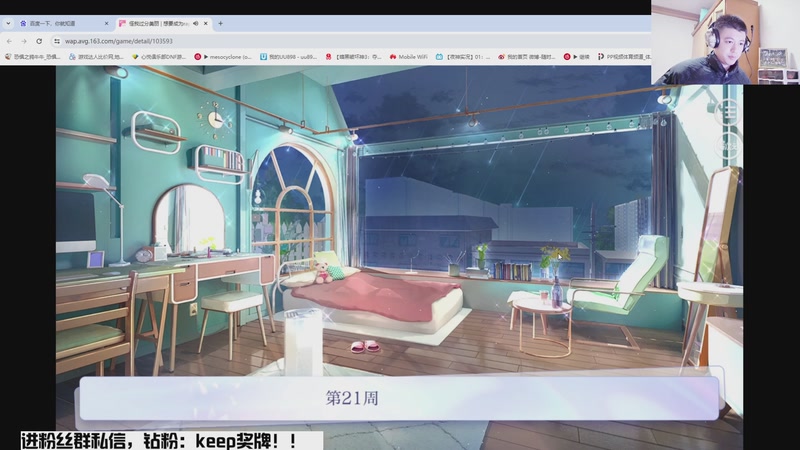The width and height of the screenshot is (800, 450).
Task: Open the Weibo homepage bookmark
Action: pyautogui.click(x=527, y=57)
